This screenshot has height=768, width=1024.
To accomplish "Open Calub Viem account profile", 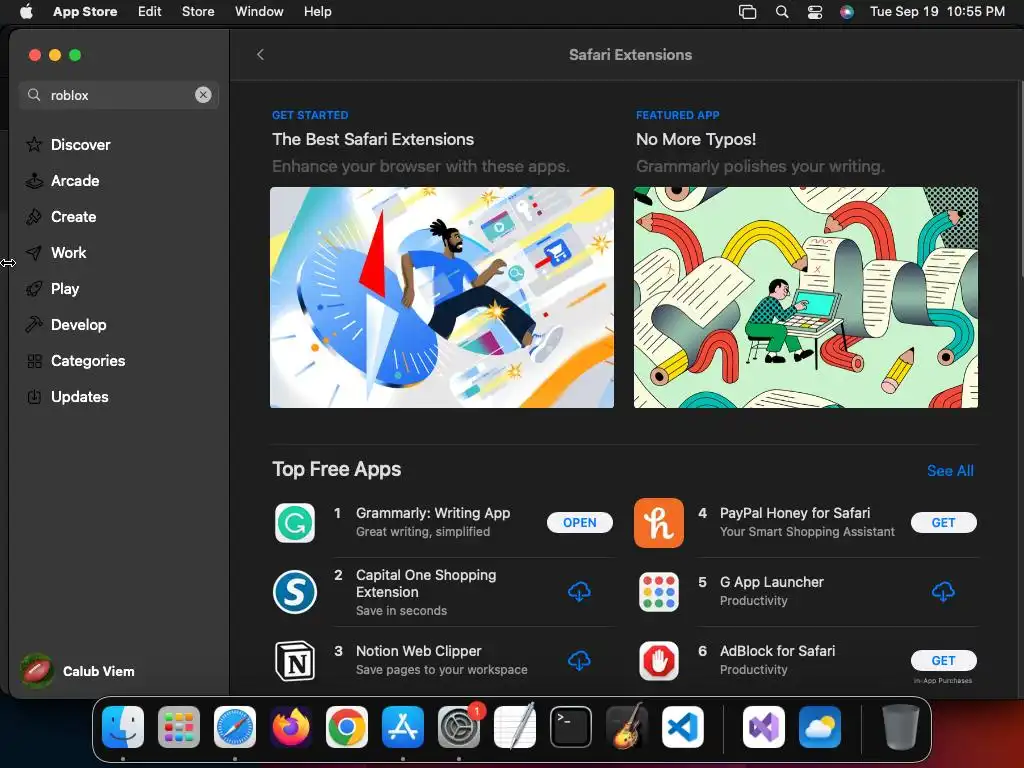I will [x=78, y=671].
